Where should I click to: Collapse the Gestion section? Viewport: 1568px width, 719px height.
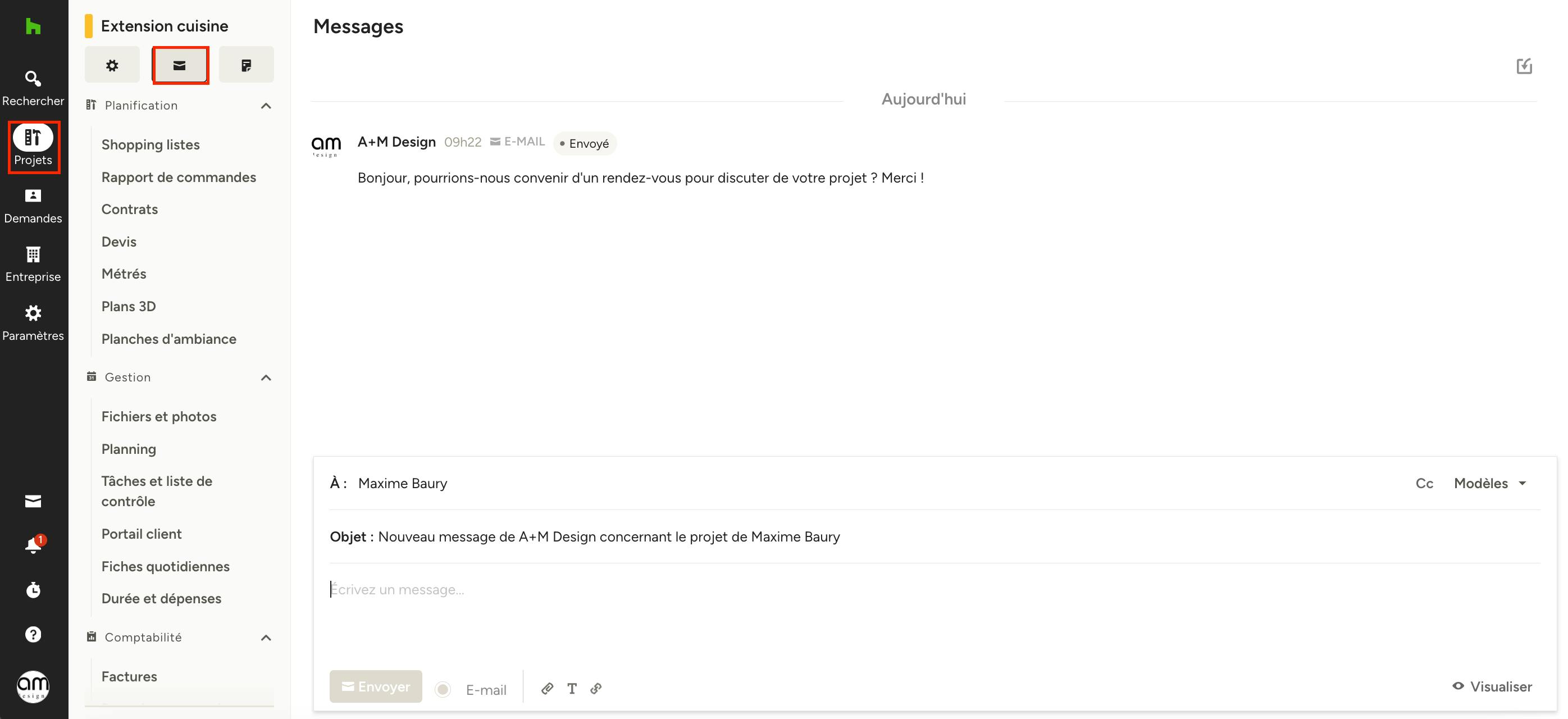coord(266,377)
